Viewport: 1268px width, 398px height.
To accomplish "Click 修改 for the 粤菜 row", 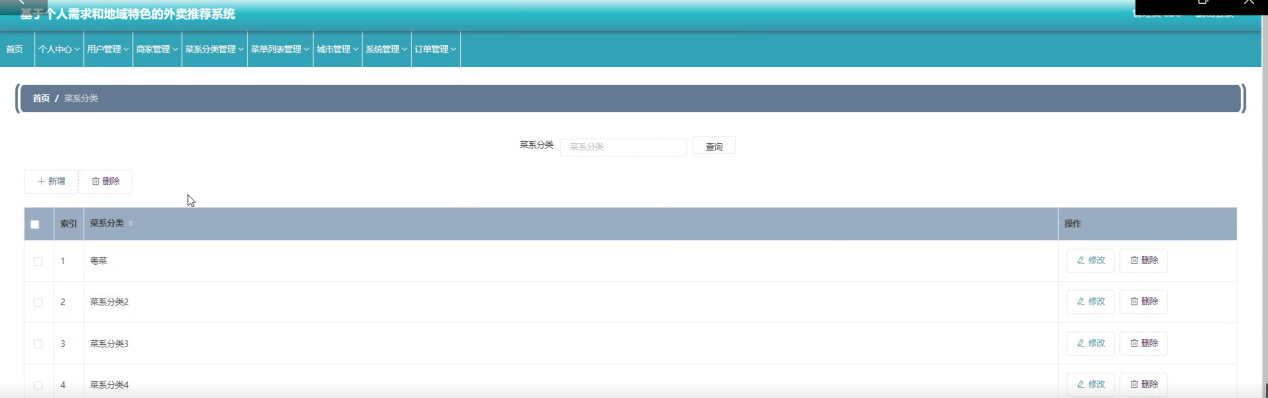I will click(x=1090, y=261).
